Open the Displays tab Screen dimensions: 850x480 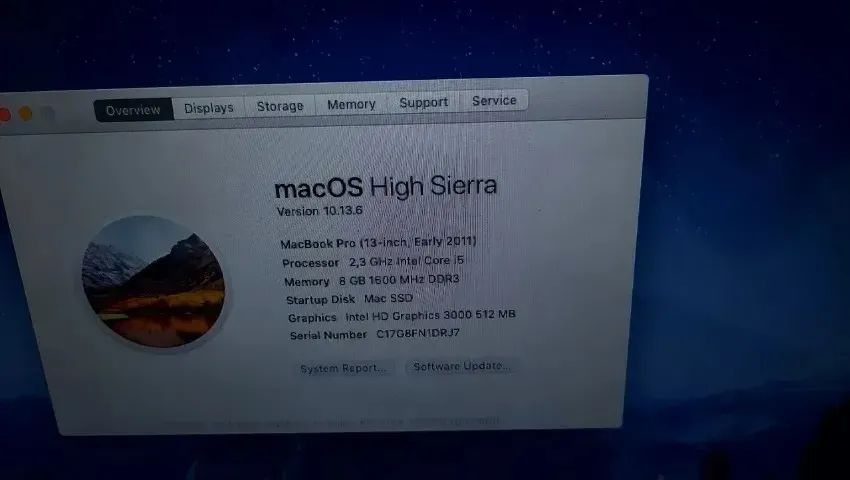(x=209, y=108)
